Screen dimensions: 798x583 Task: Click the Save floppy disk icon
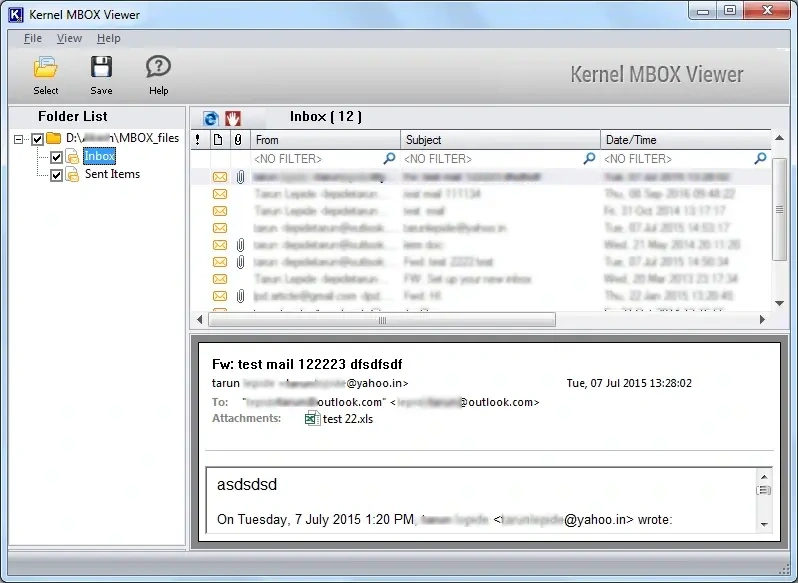pos(101,67)
